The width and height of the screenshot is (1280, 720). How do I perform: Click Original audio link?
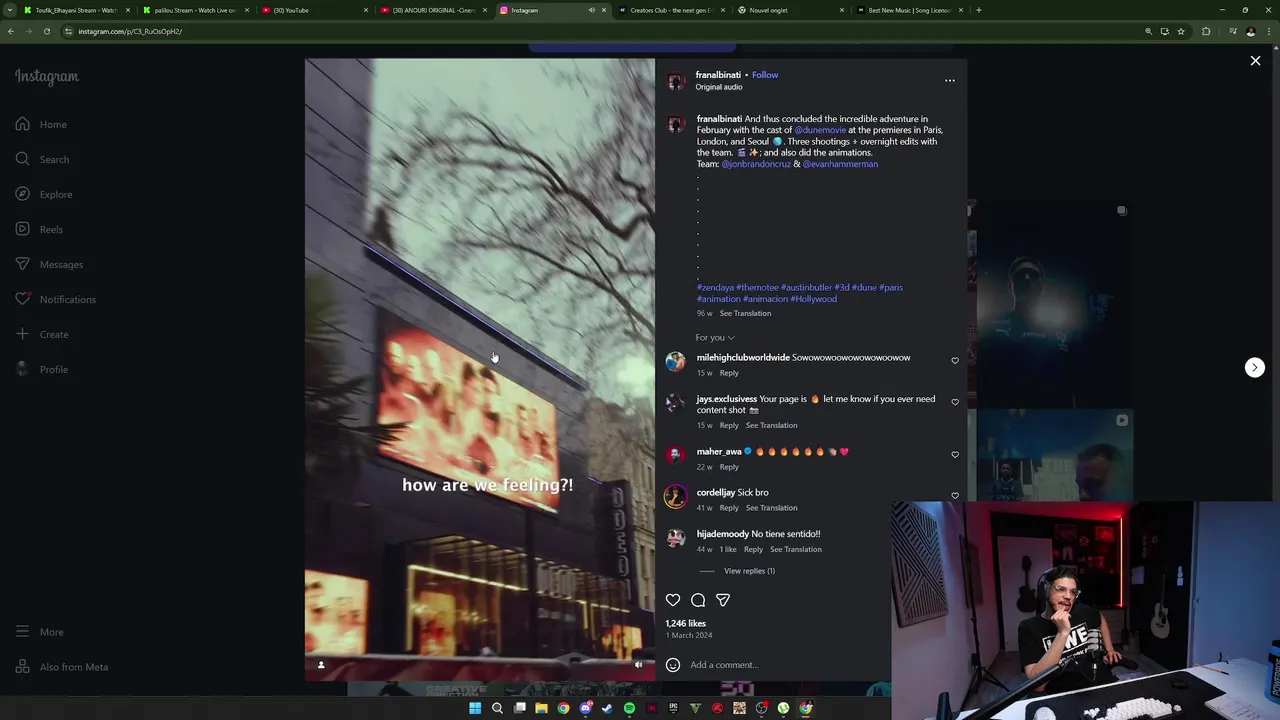(719, 87)
